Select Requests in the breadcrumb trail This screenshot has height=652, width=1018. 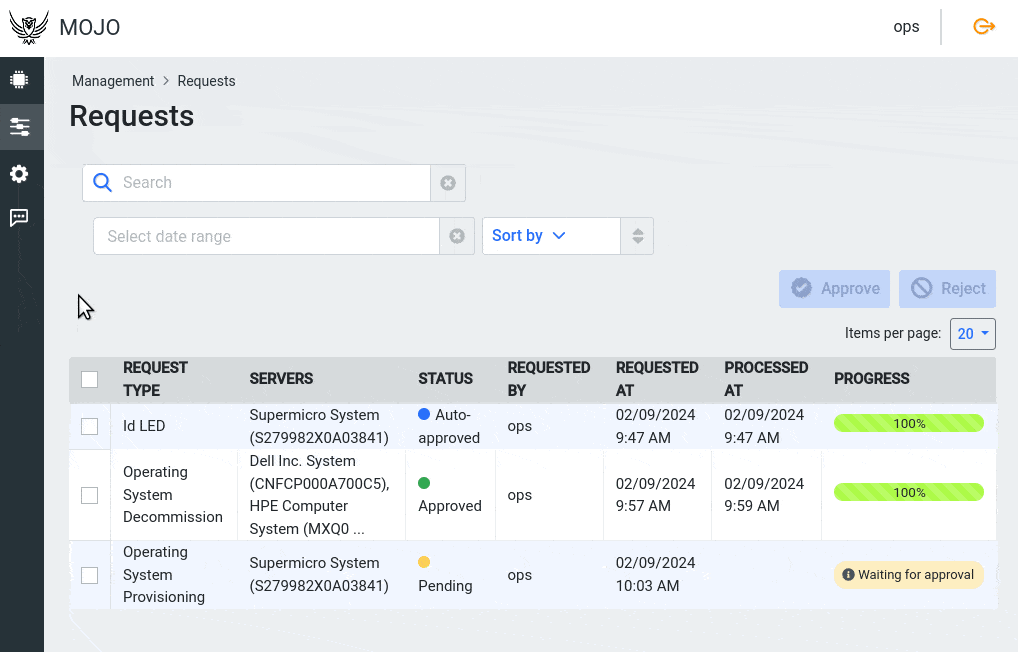coord(206,81)
